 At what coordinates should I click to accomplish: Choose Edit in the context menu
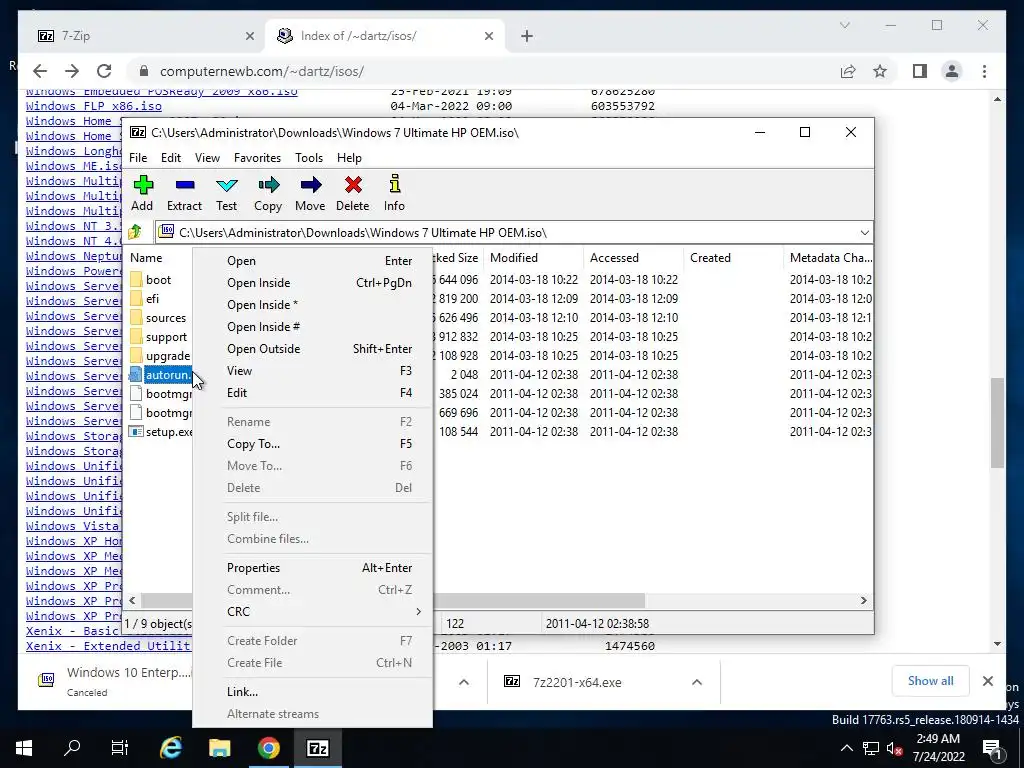pyautogui.click(x=313, y=392)
